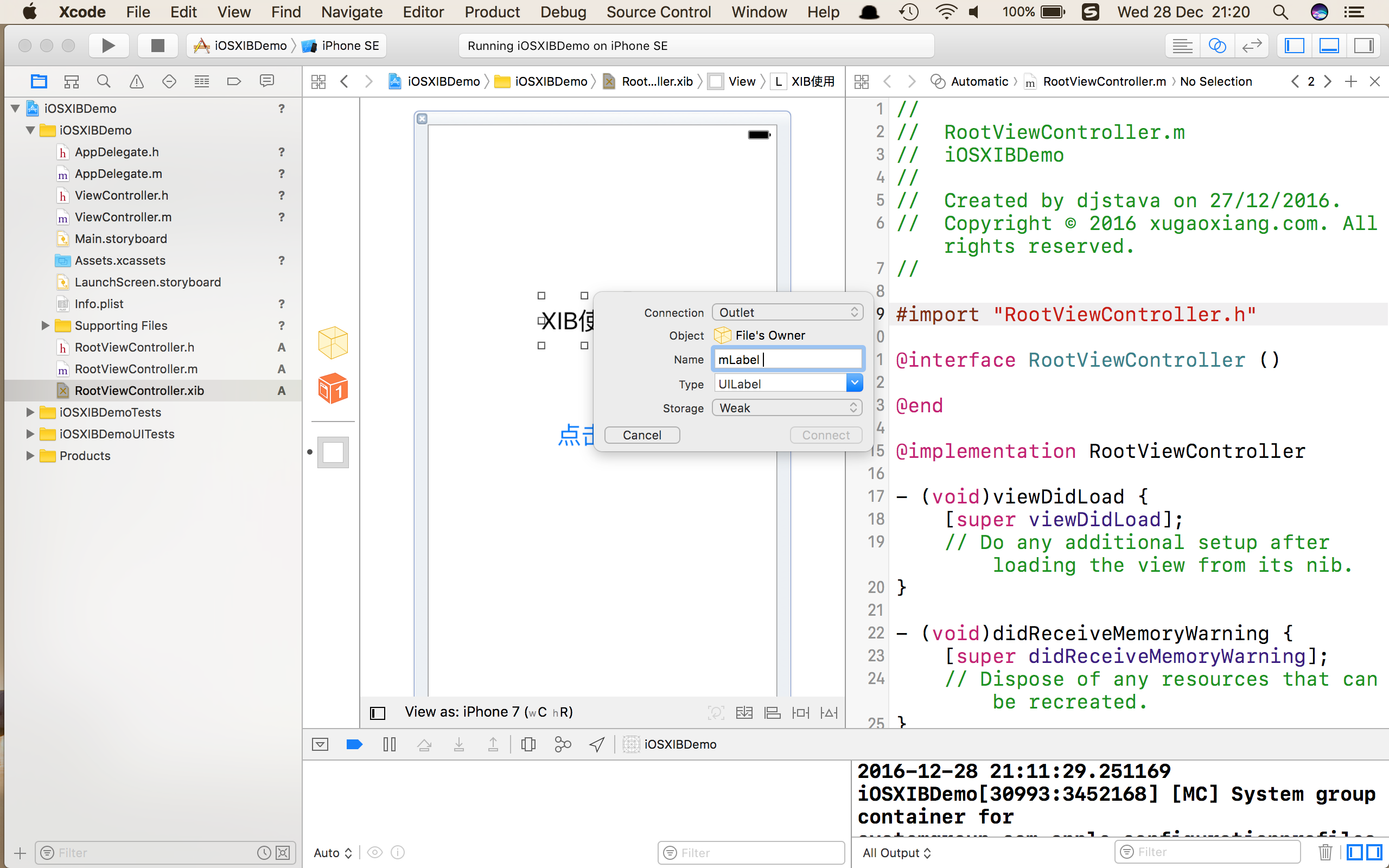This screenshot has width=1389, height=868.
Task: Click the Stop button in toolbar
Action: (x=157, y=46)
